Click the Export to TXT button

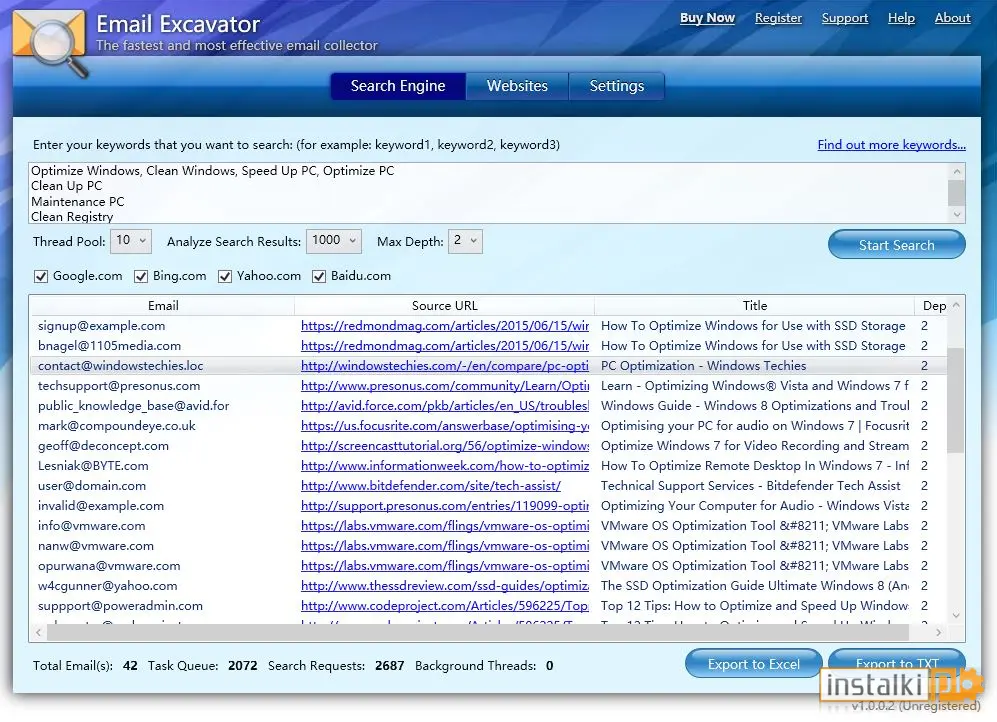coord(897,664)
